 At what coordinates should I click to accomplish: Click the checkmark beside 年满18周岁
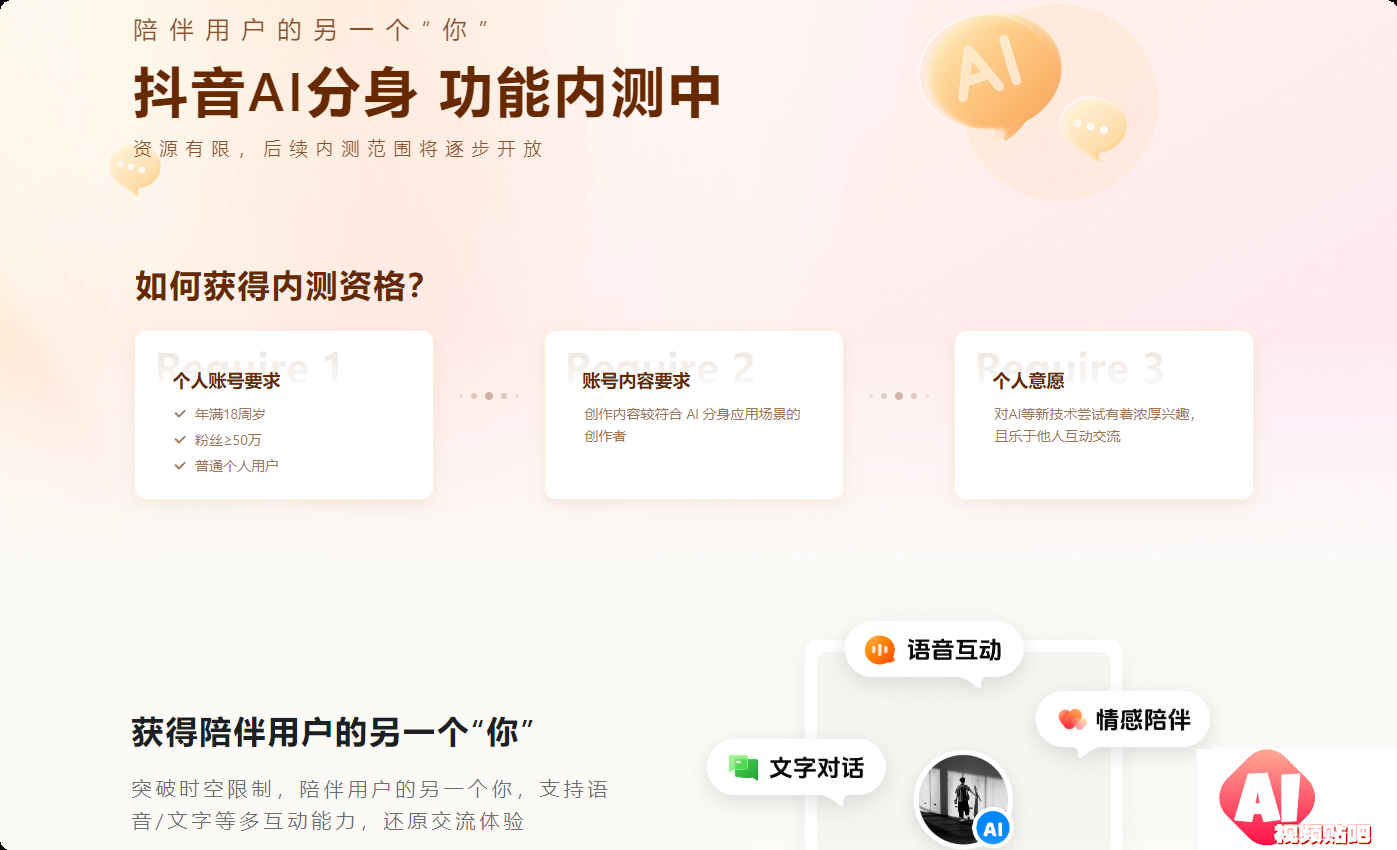[x=180, y=413]
